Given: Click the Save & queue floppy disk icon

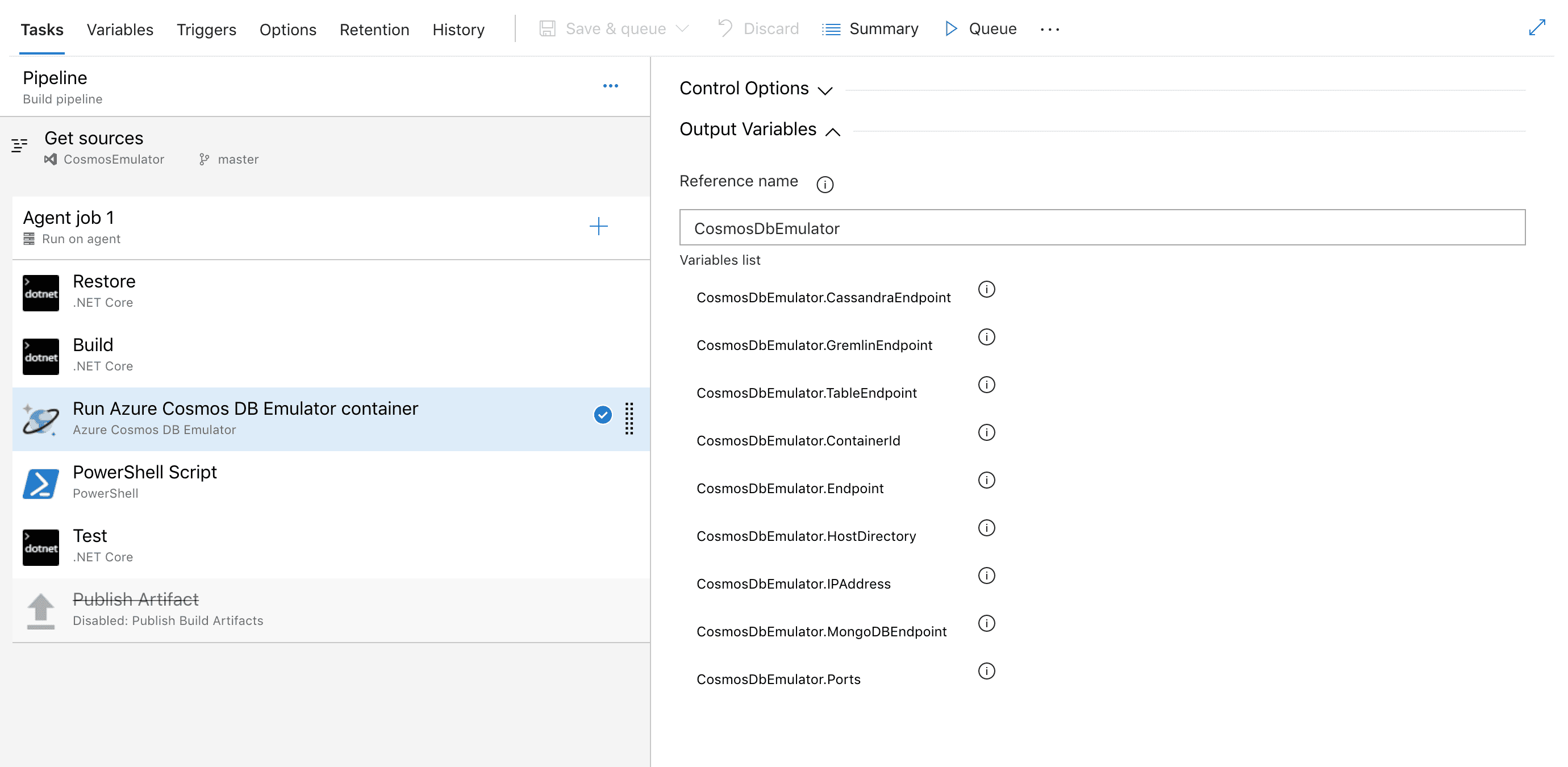Looking at the screenshot, I should 547,28.
